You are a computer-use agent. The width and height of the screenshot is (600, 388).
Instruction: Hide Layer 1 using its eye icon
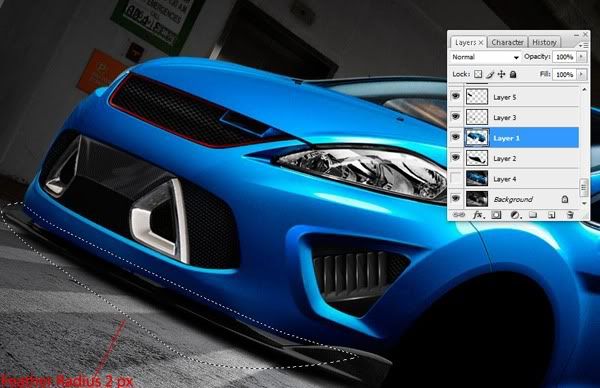(x=456, y=137)
